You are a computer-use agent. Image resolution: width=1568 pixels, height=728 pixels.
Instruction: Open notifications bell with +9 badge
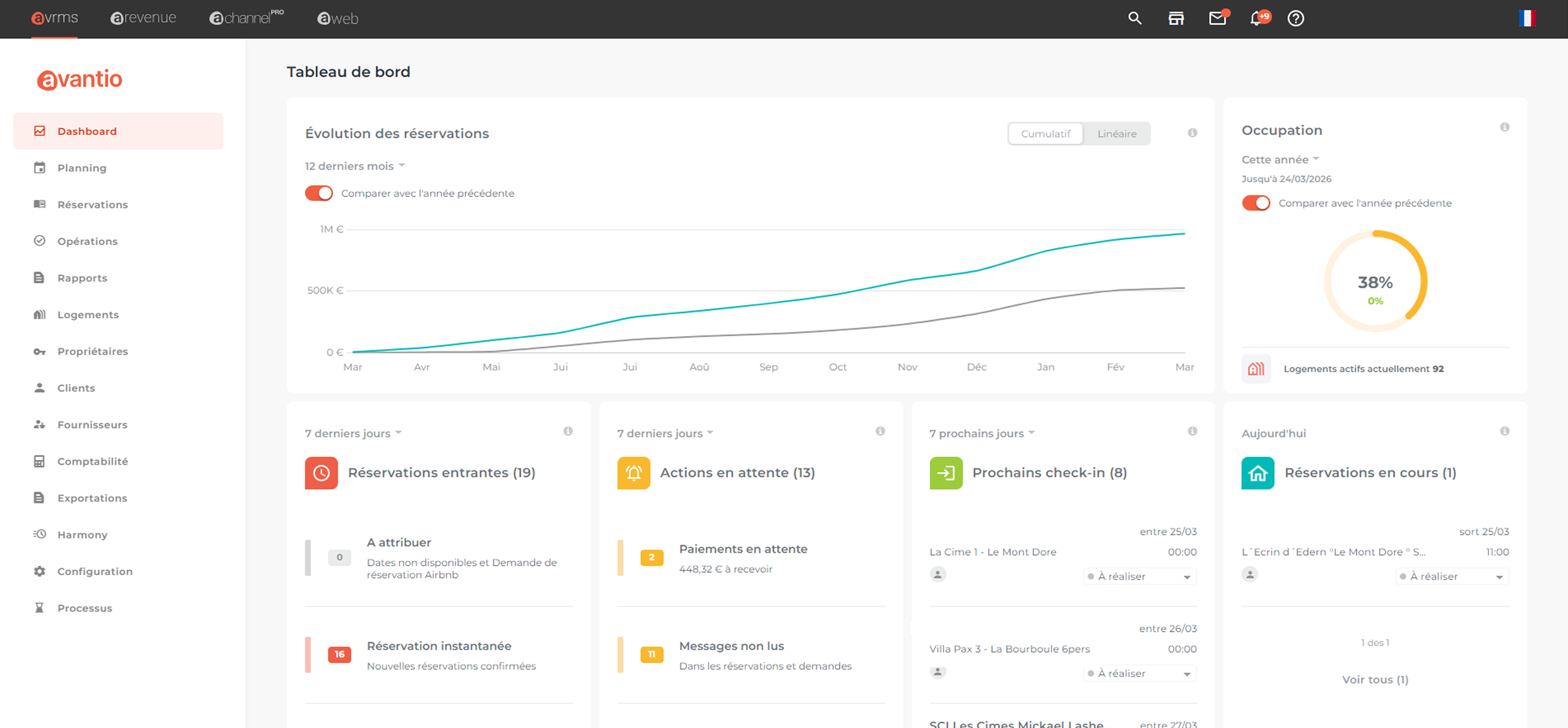pos(1256,18)
